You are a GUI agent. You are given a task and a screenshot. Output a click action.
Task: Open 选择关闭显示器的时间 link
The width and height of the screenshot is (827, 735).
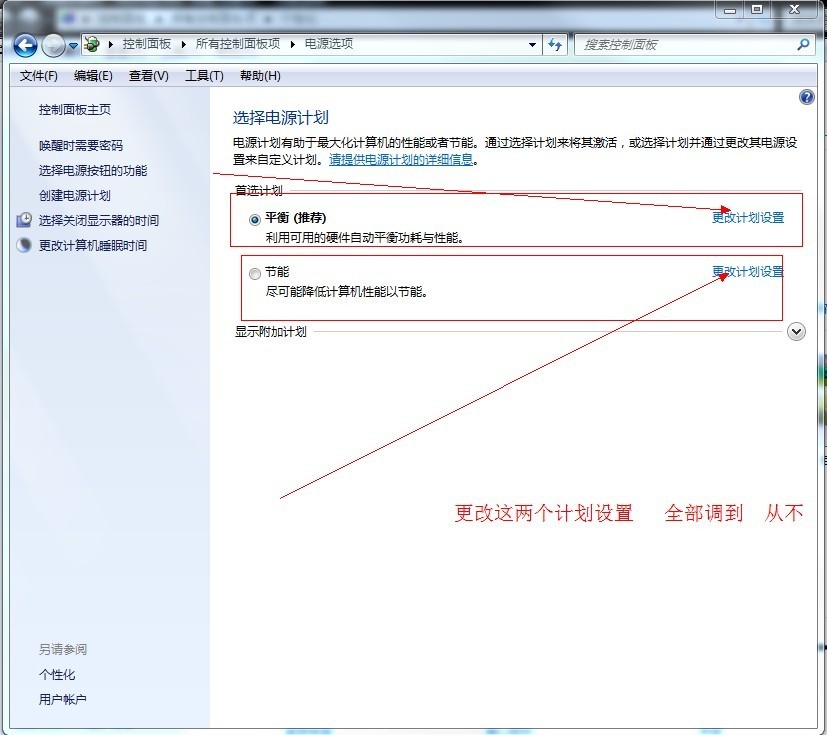point(99,220)
